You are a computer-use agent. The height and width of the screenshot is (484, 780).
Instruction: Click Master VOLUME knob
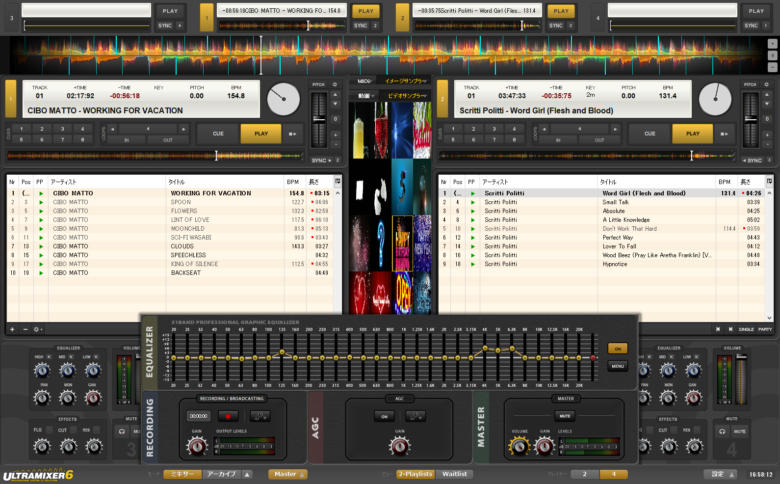519,446
